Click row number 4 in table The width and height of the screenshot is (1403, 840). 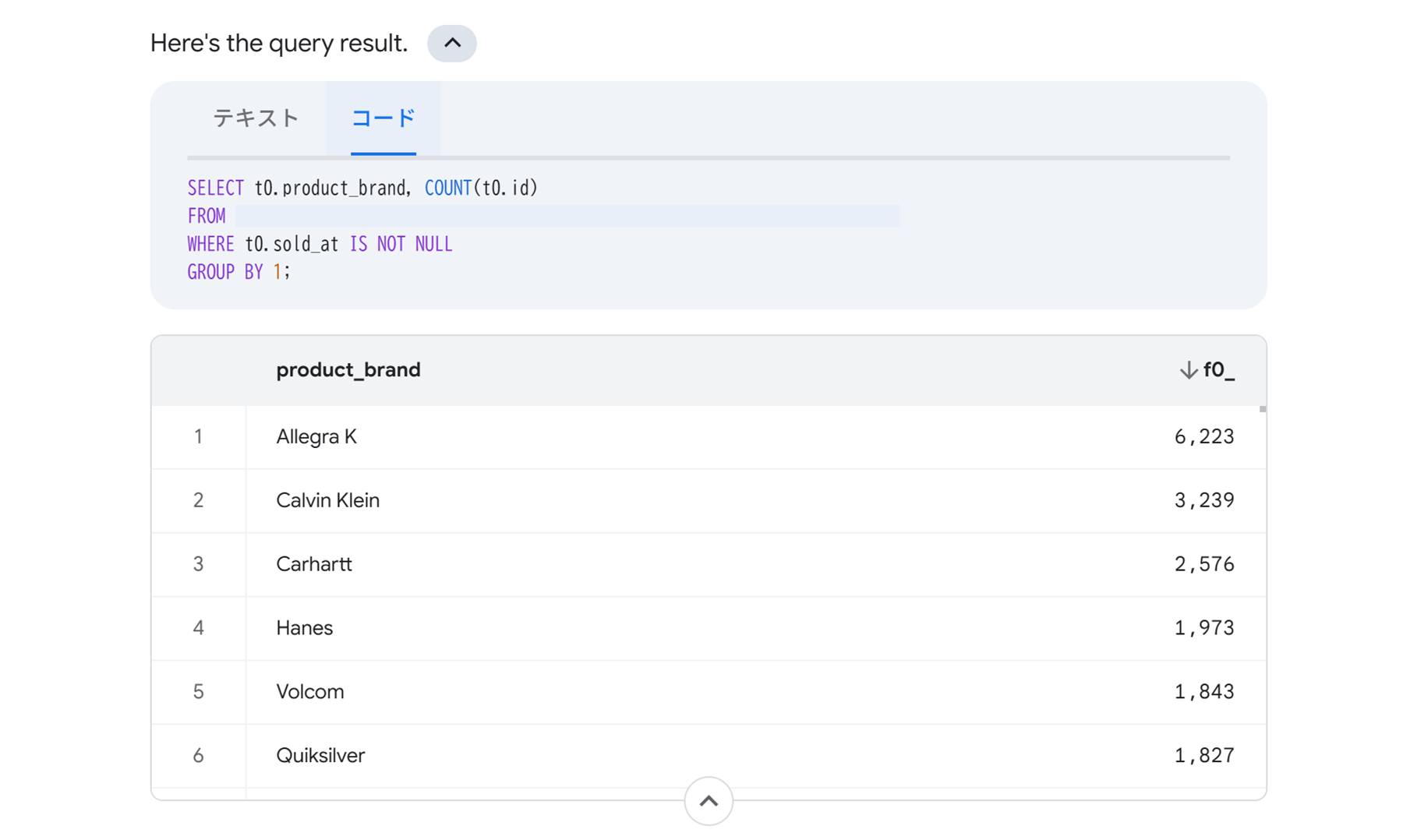(x=198, y=628)
